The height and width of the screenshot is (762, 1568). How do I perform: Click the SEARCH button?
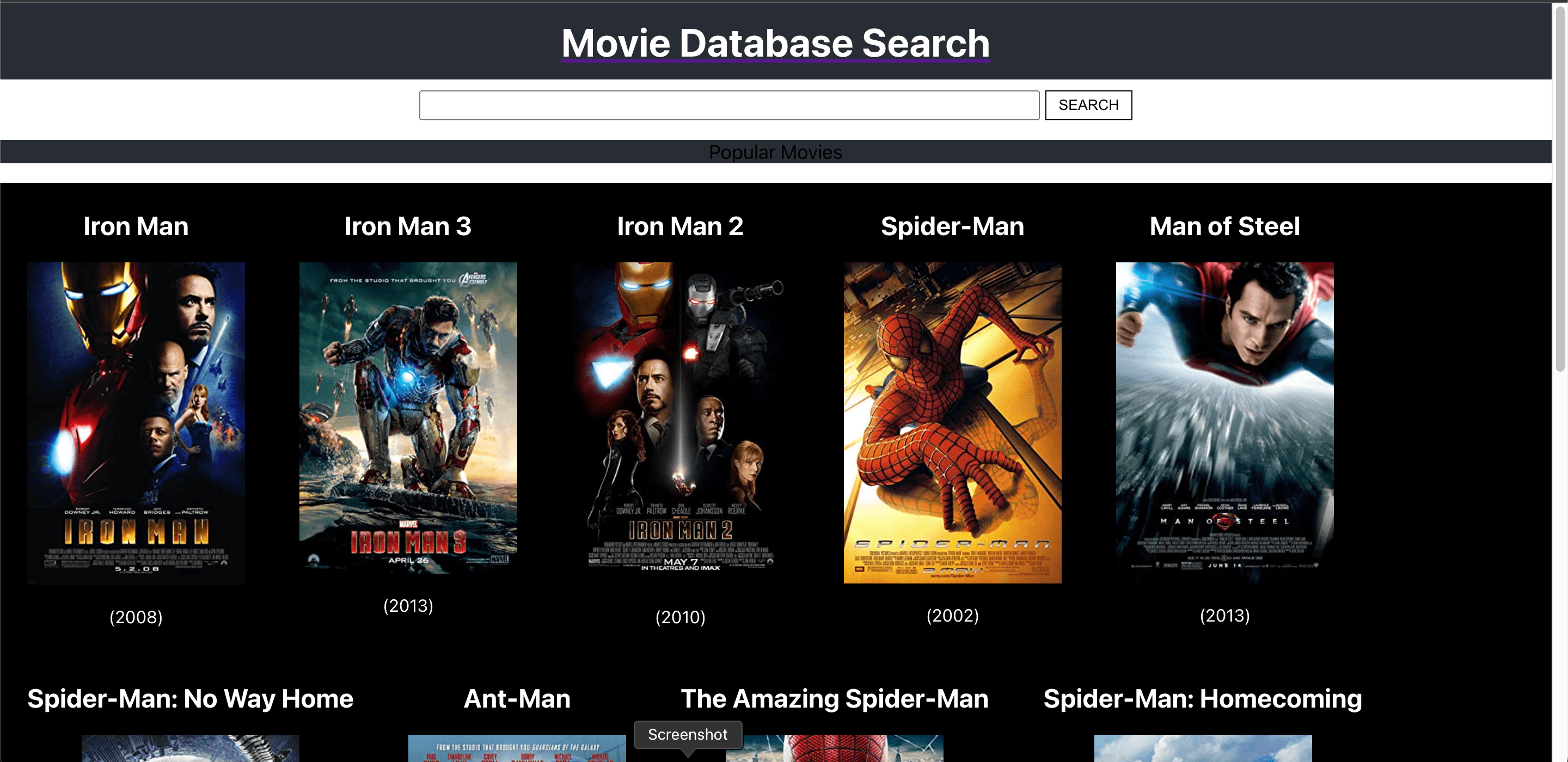click(x=1088, y=105)
